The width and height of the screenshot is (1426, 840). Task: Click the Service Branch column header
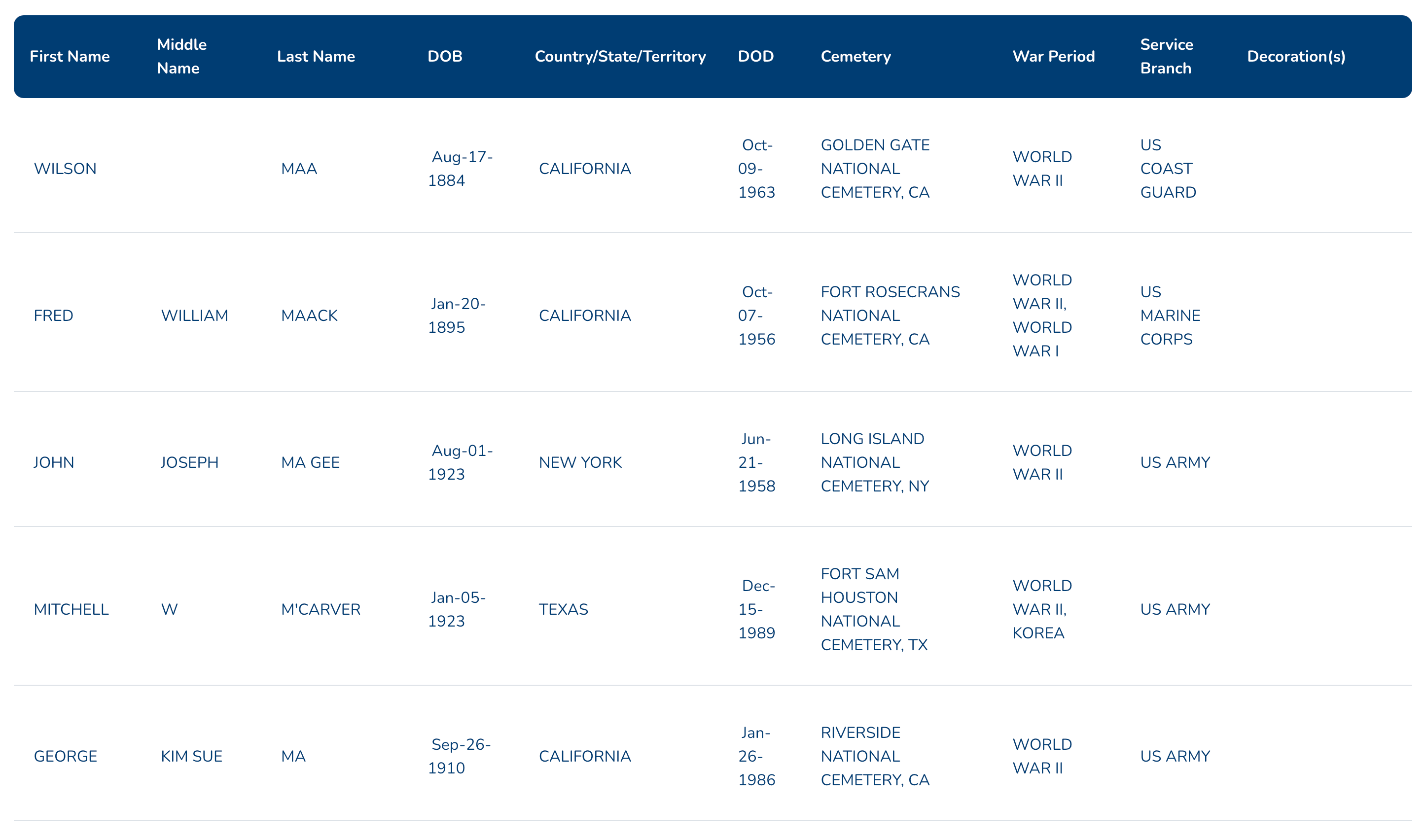pos(1166,57)
